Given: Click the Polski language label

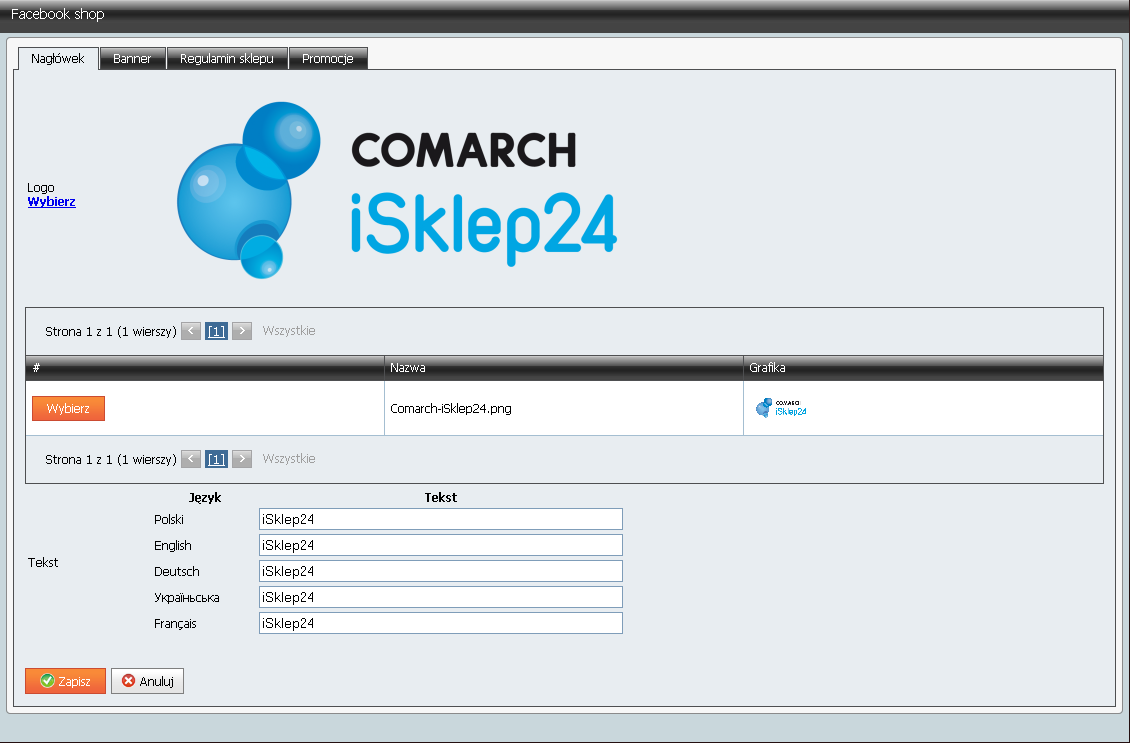Looking at the screenshot, I should 169,520.
